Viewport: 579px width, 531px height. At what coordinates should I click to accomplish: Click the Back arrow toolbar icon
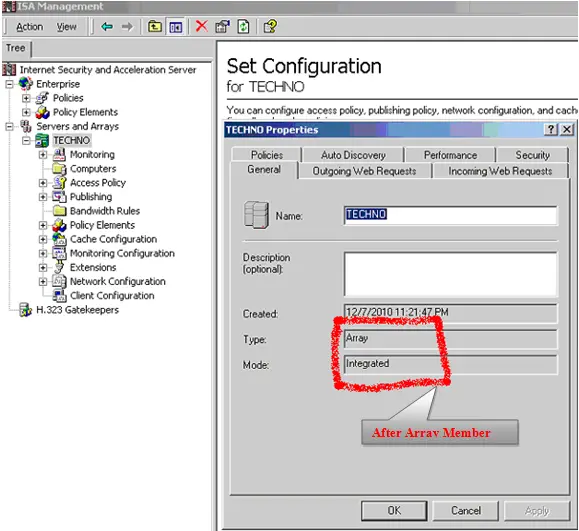pos(107,27)
